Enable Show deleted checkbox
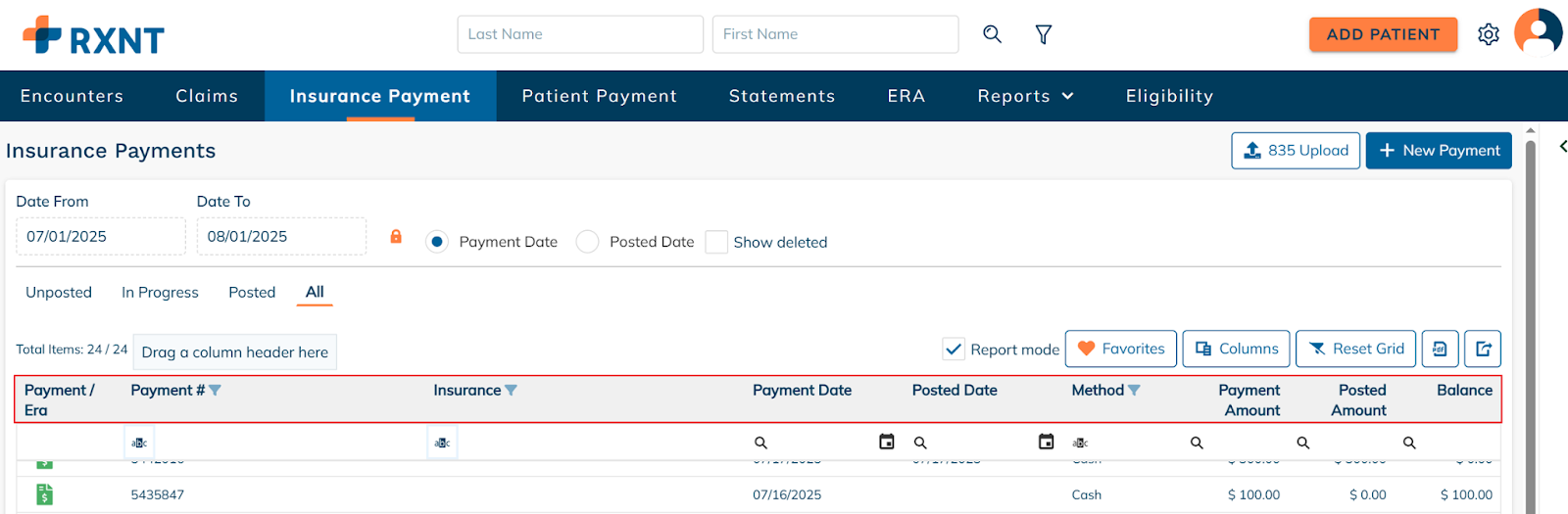The height and width of the screenshot is (514, 1568). 716,242
